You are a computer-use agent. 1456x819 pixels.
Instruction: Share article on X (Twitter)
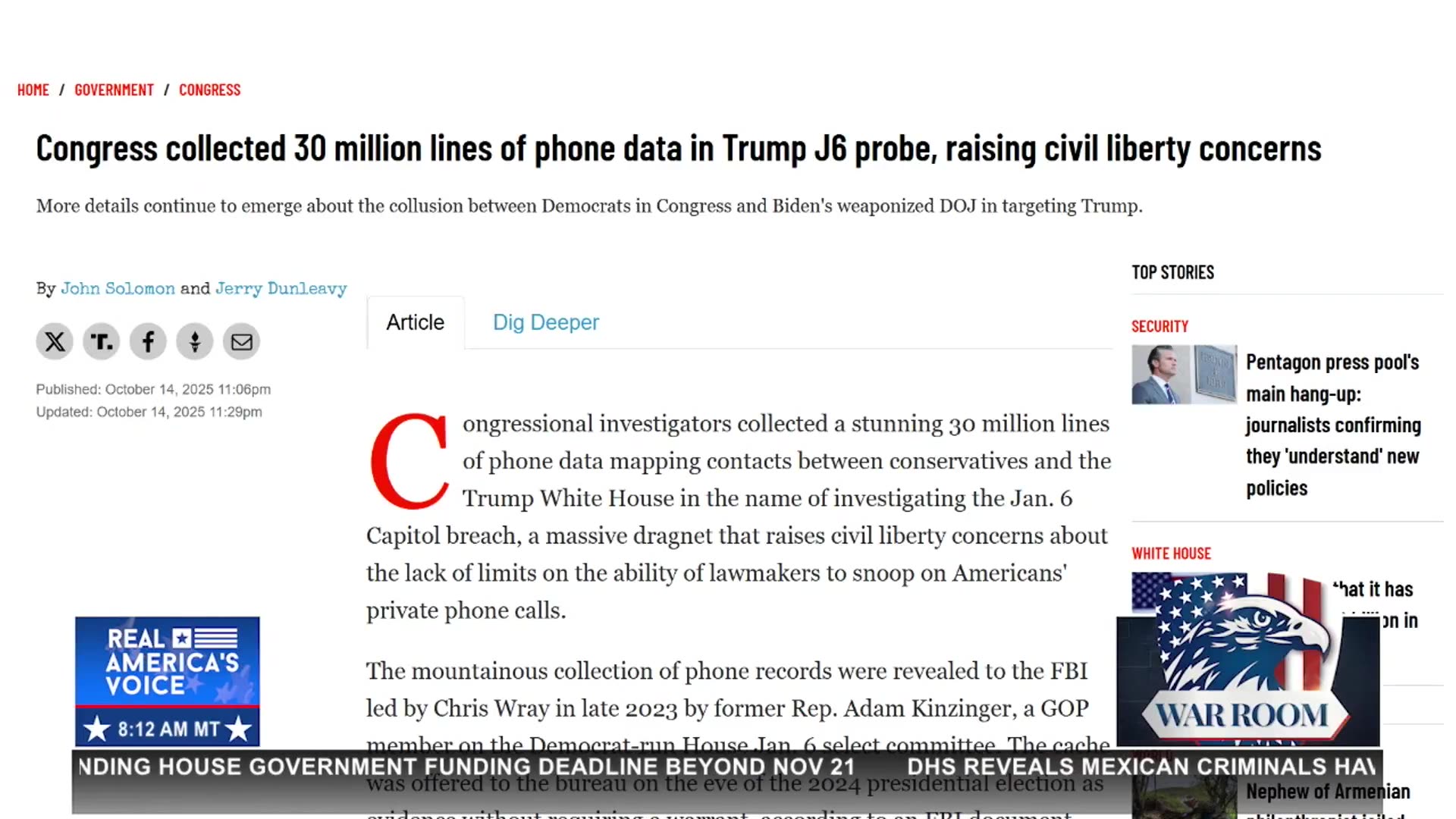pyautogui.click(x=55, y=342)
